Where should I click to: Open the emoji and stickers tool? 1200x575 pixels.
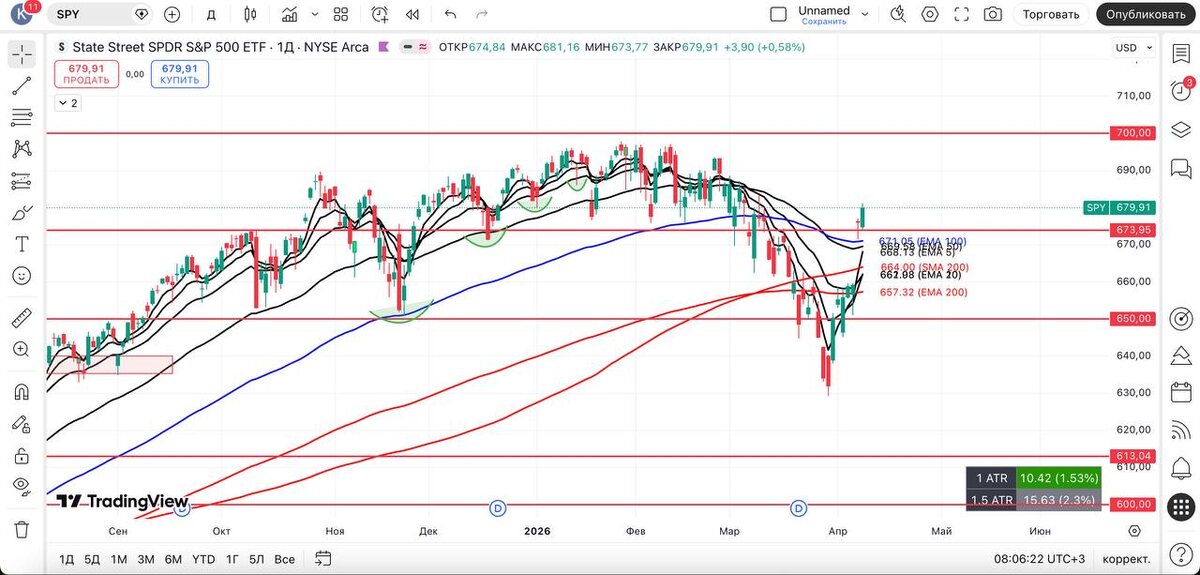coord(21,274)
